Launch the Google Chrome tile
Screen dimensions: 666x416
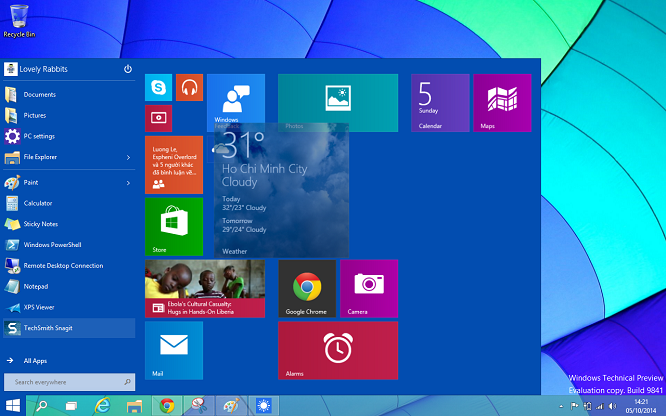pos(307,289)
